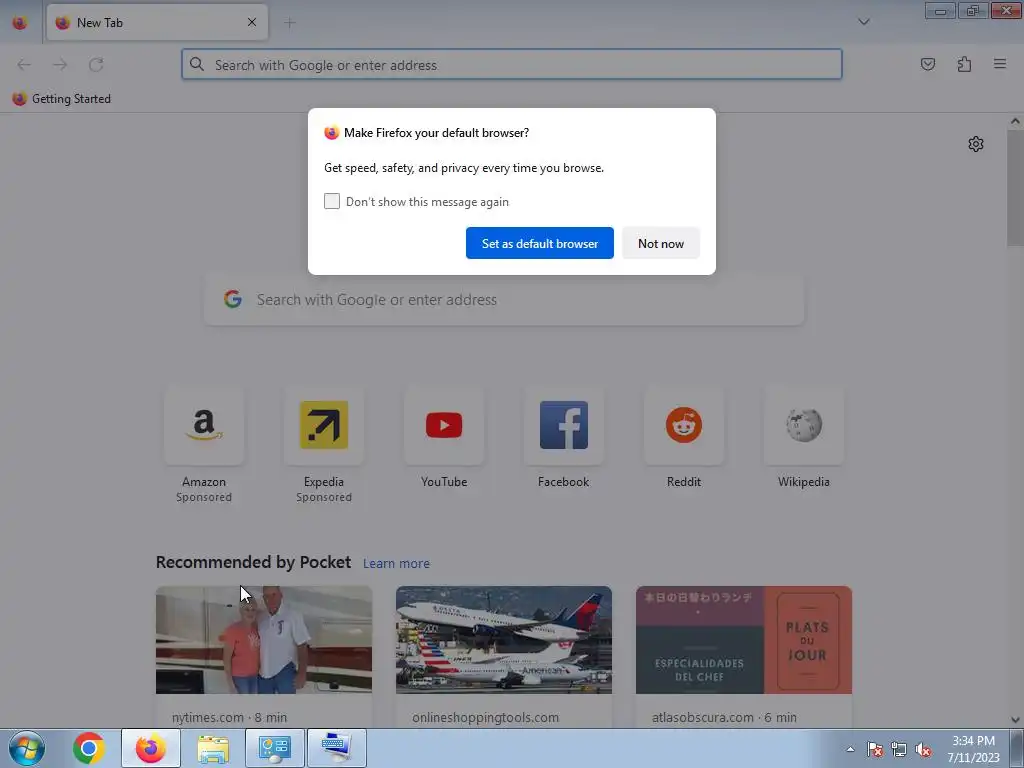The height and width of the screenshot is (768, 1024).
Task: Expand the list all tabs chevron
Action: [863, 22]
